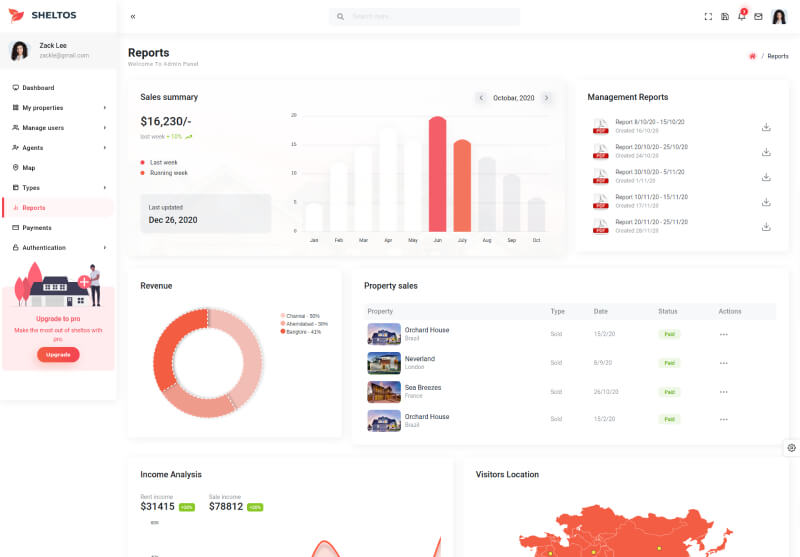This screenshot has height=557, width=800.
Task: Expand My properties submenu
Action: (58, 107)
